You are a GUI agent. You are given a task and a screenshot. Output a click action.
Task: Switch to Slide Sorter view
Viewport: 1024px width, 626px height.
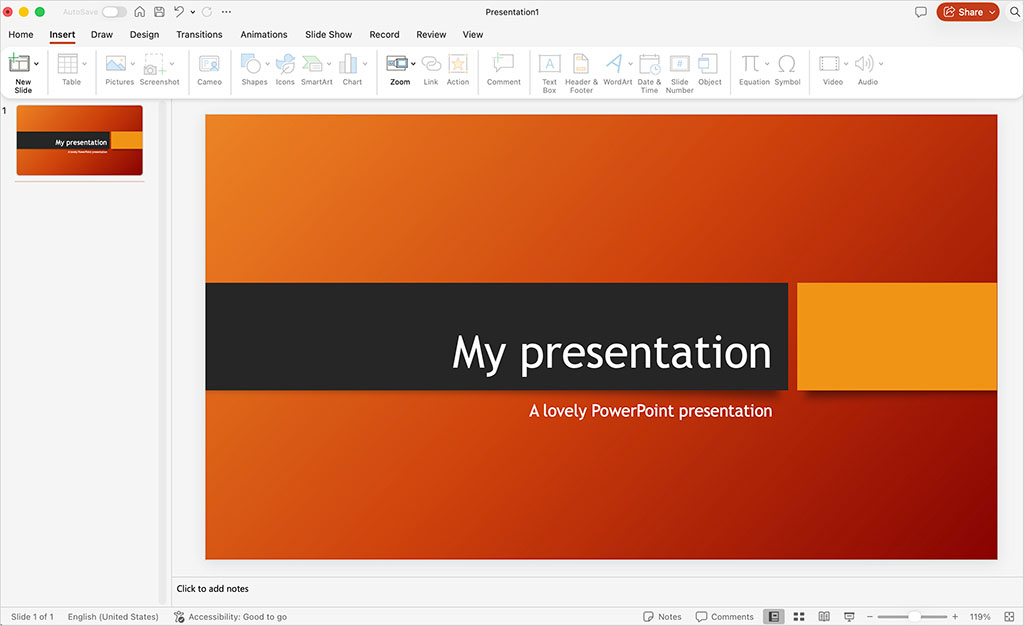coord(799,616)
